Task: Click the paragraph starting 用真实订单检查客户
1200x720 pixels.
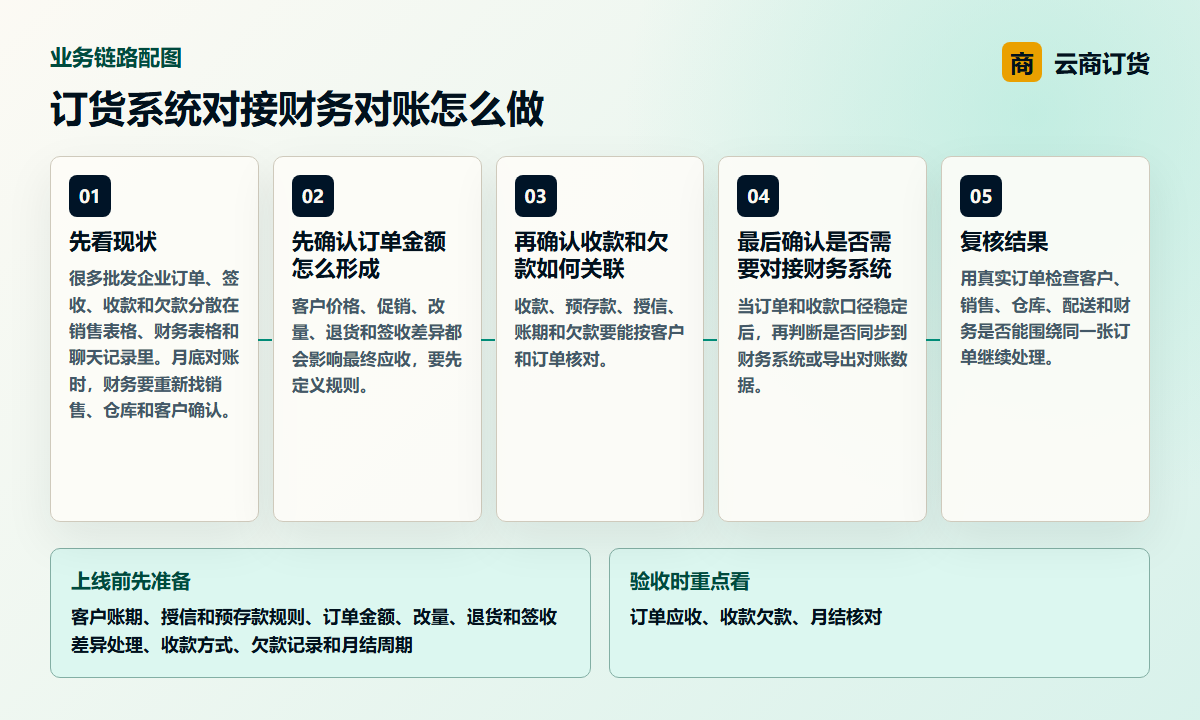Action: [x=1045, y=317]
